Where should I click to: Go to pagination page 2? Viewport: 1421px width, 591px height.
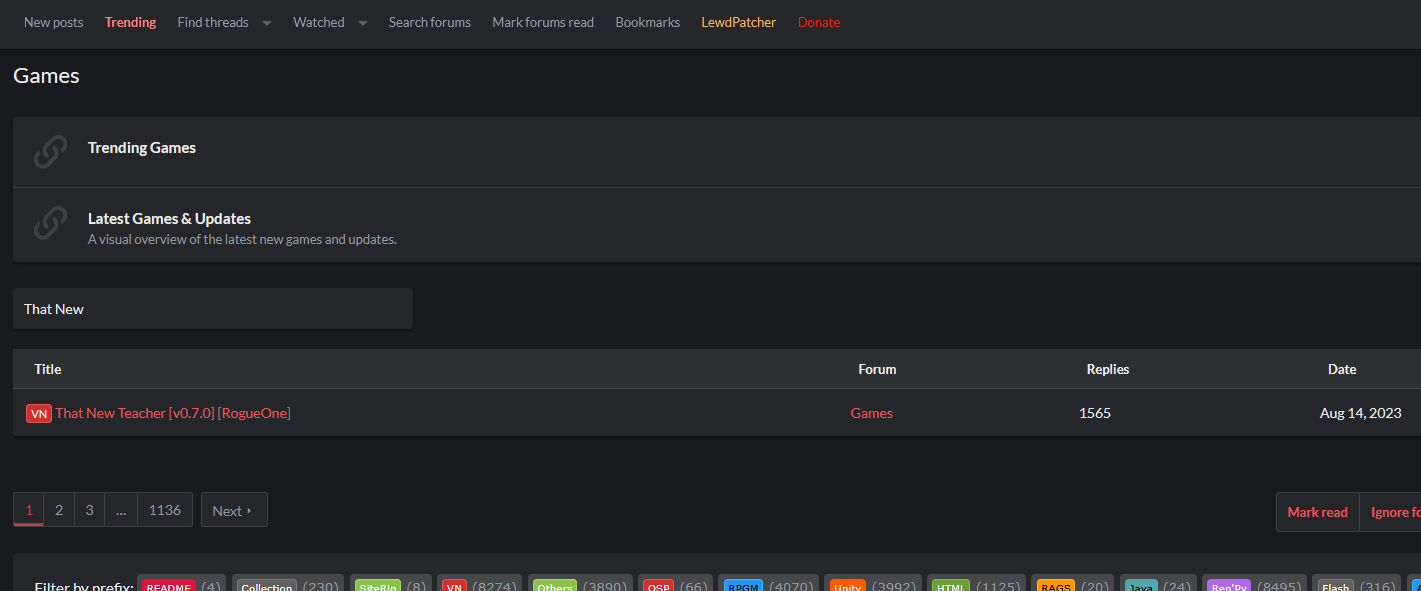(x=59, y=510)
